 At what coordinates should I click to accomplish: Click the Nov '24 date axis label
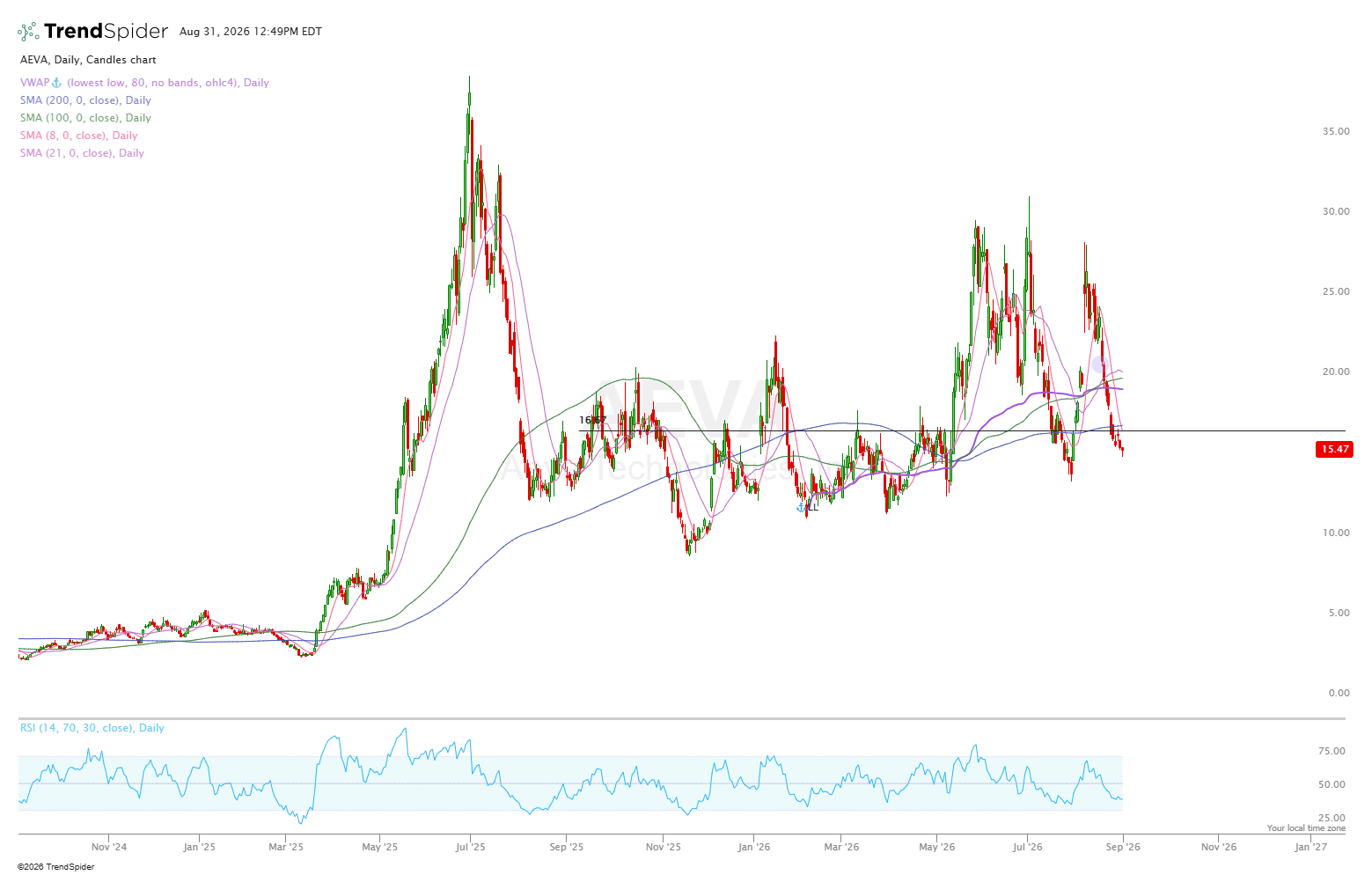(109, 848)
